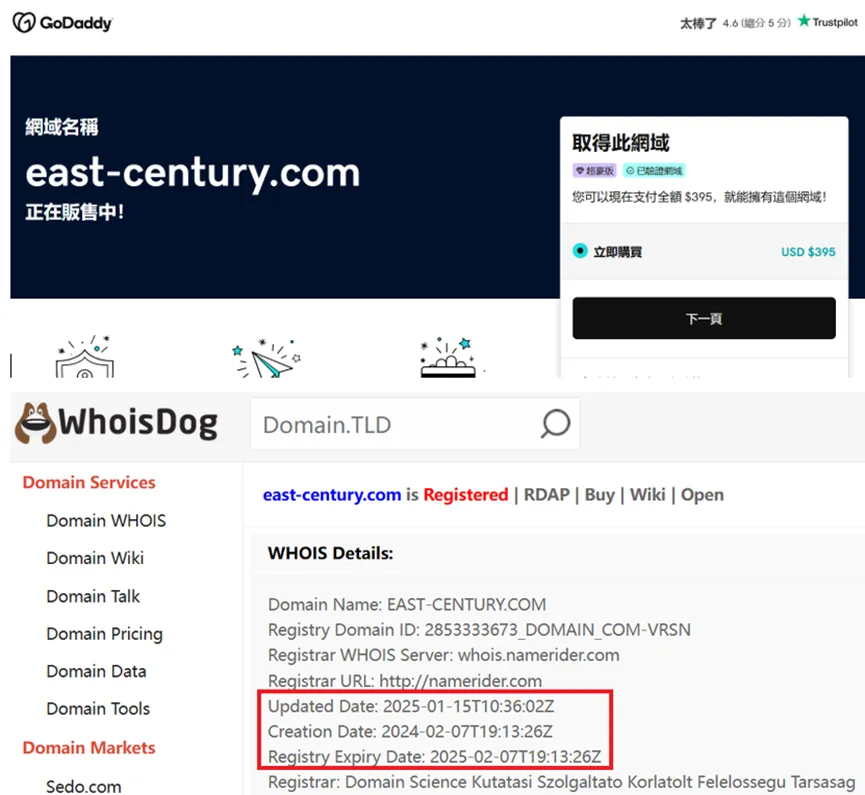Click the large east-century.com heading
Screen dimensions: 865x795
(x=193, y=173)
